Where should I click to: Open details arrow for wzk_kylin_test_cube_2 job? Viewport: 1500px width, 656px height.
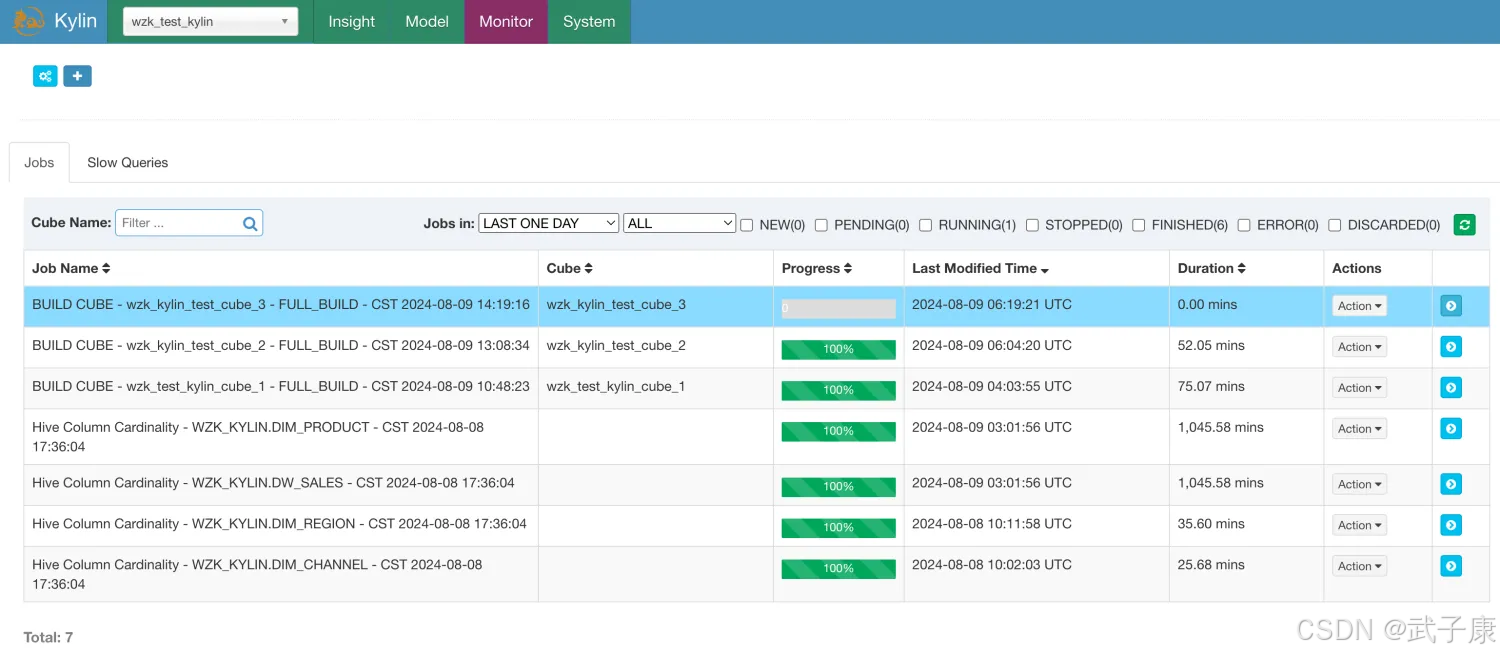[x=1450, y=347]
